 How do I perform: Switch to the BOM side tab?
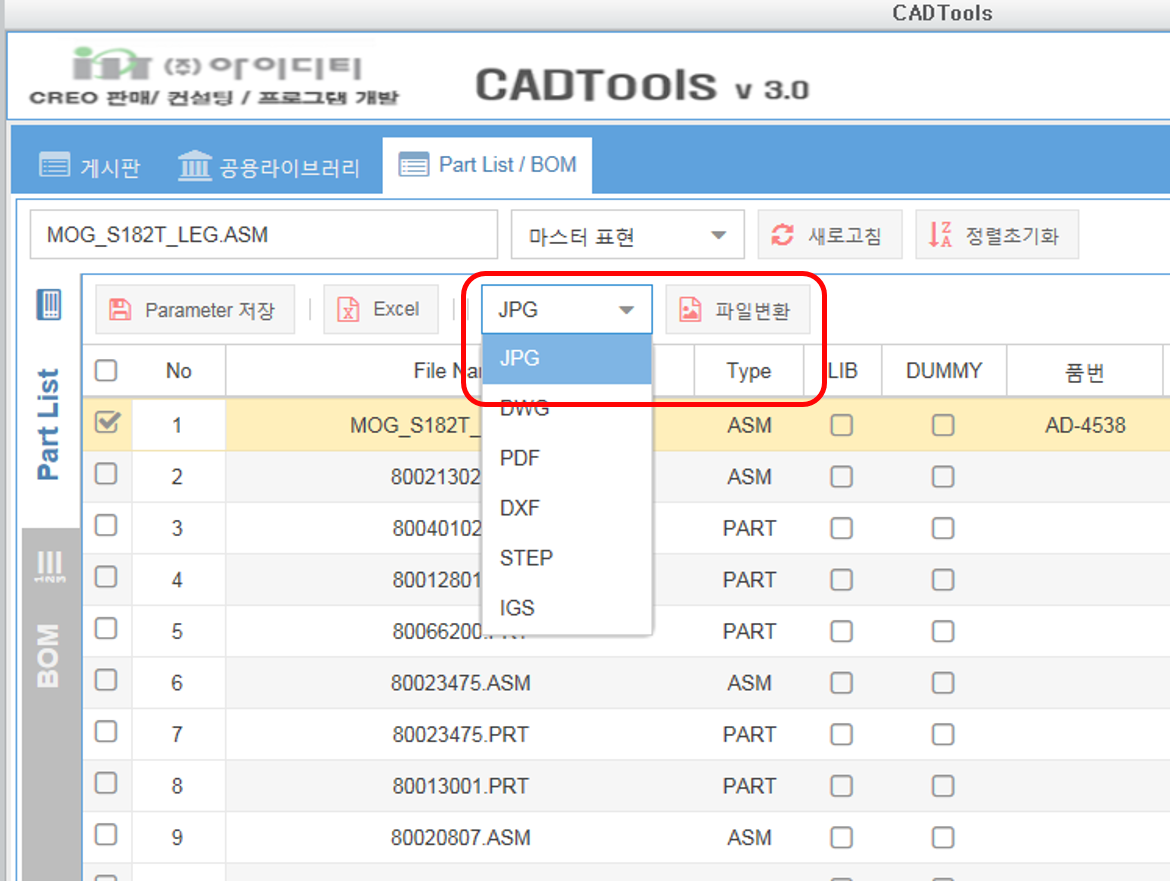pos(49,655)
